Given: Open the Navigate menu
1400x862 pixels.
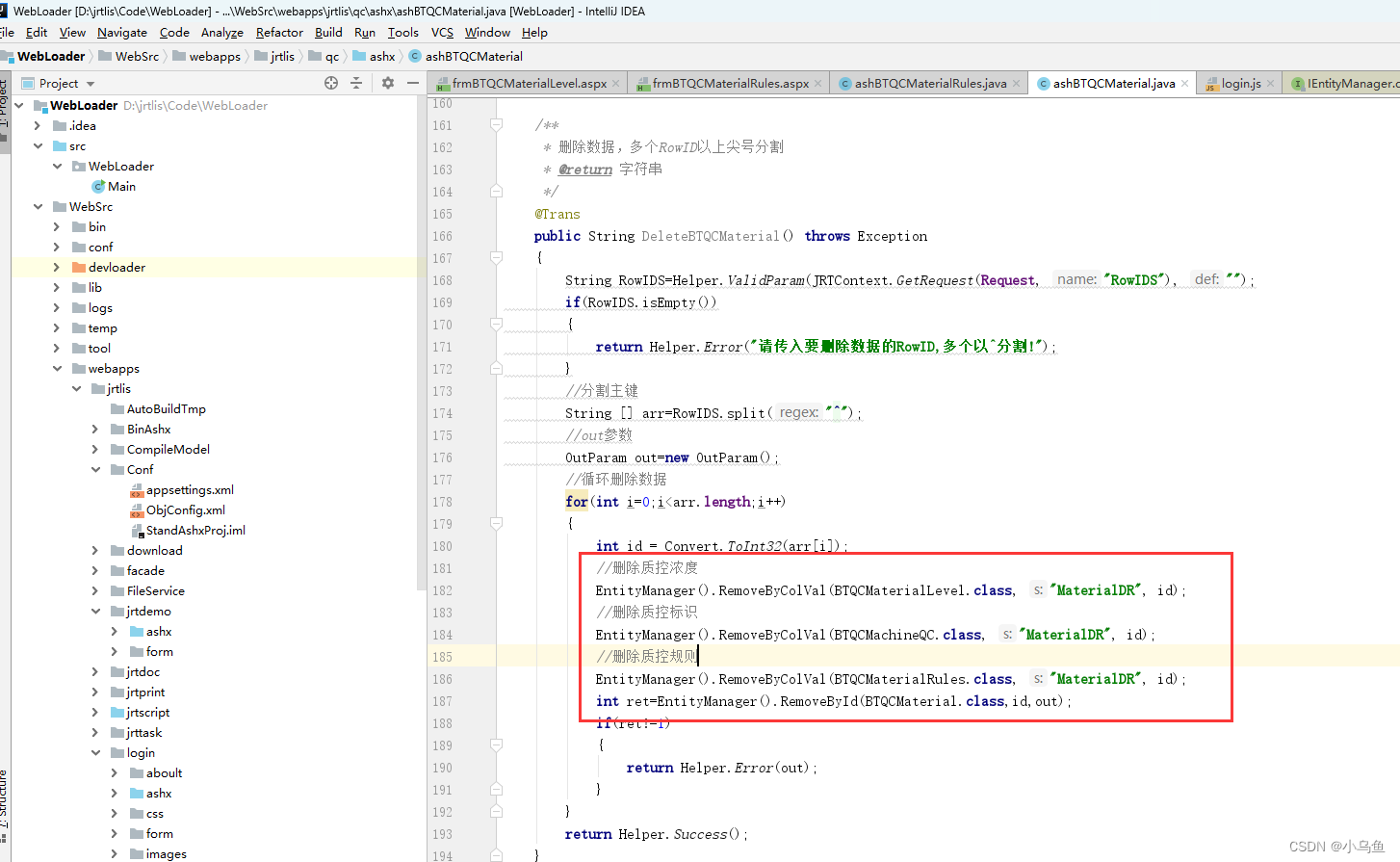Looking at the screenshot, I should tap(122, 32).
